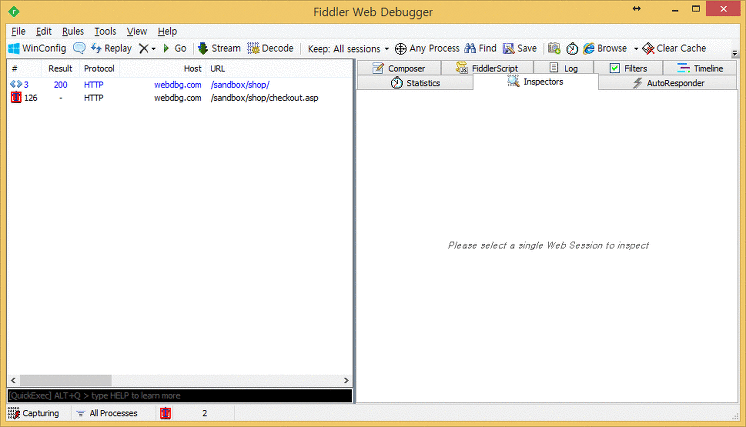Toggle Decode mode

click(270, 49)
